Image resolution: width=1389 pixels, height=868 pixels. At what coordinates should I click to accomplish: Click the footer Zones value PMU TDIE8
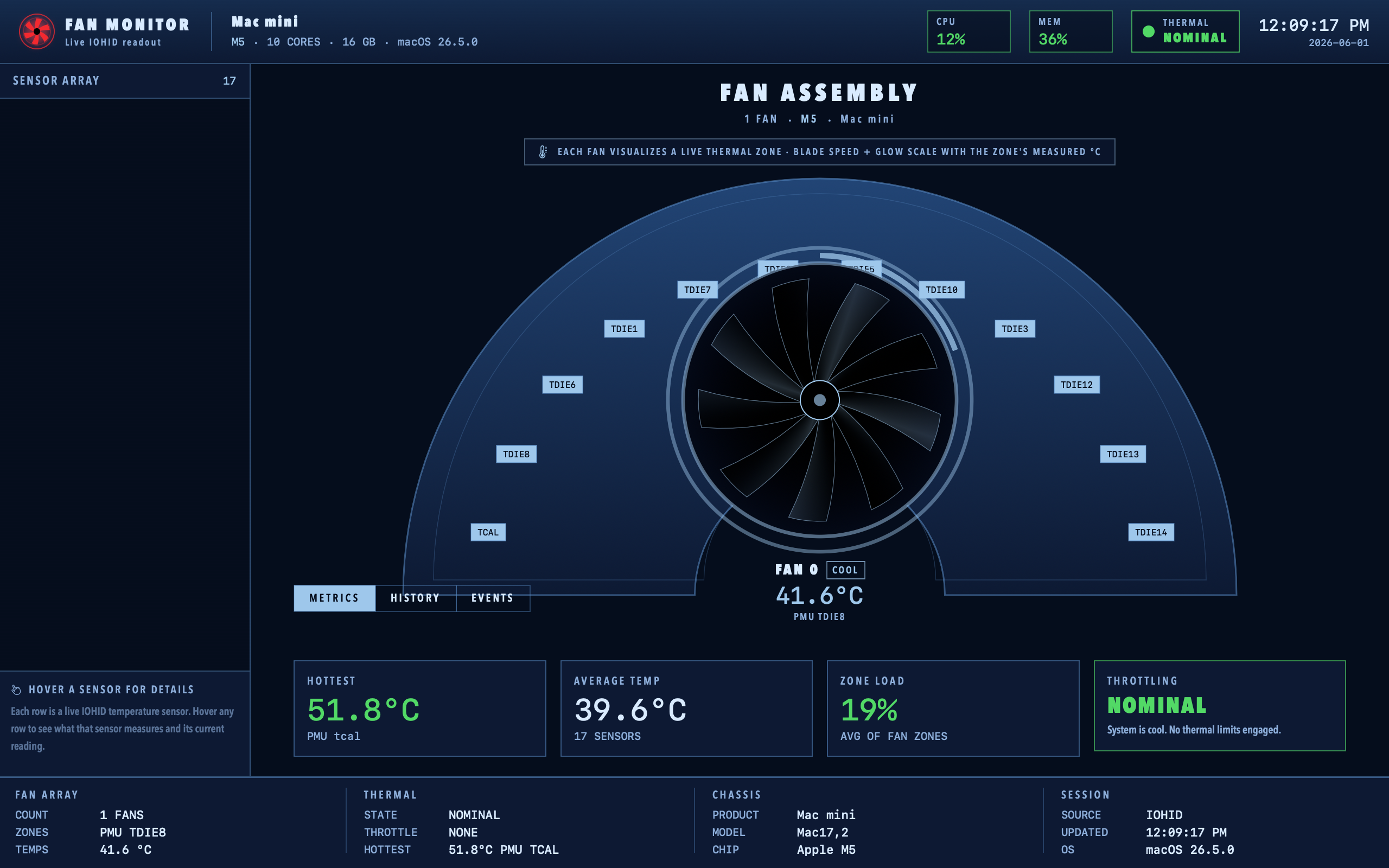coord(133,832)
